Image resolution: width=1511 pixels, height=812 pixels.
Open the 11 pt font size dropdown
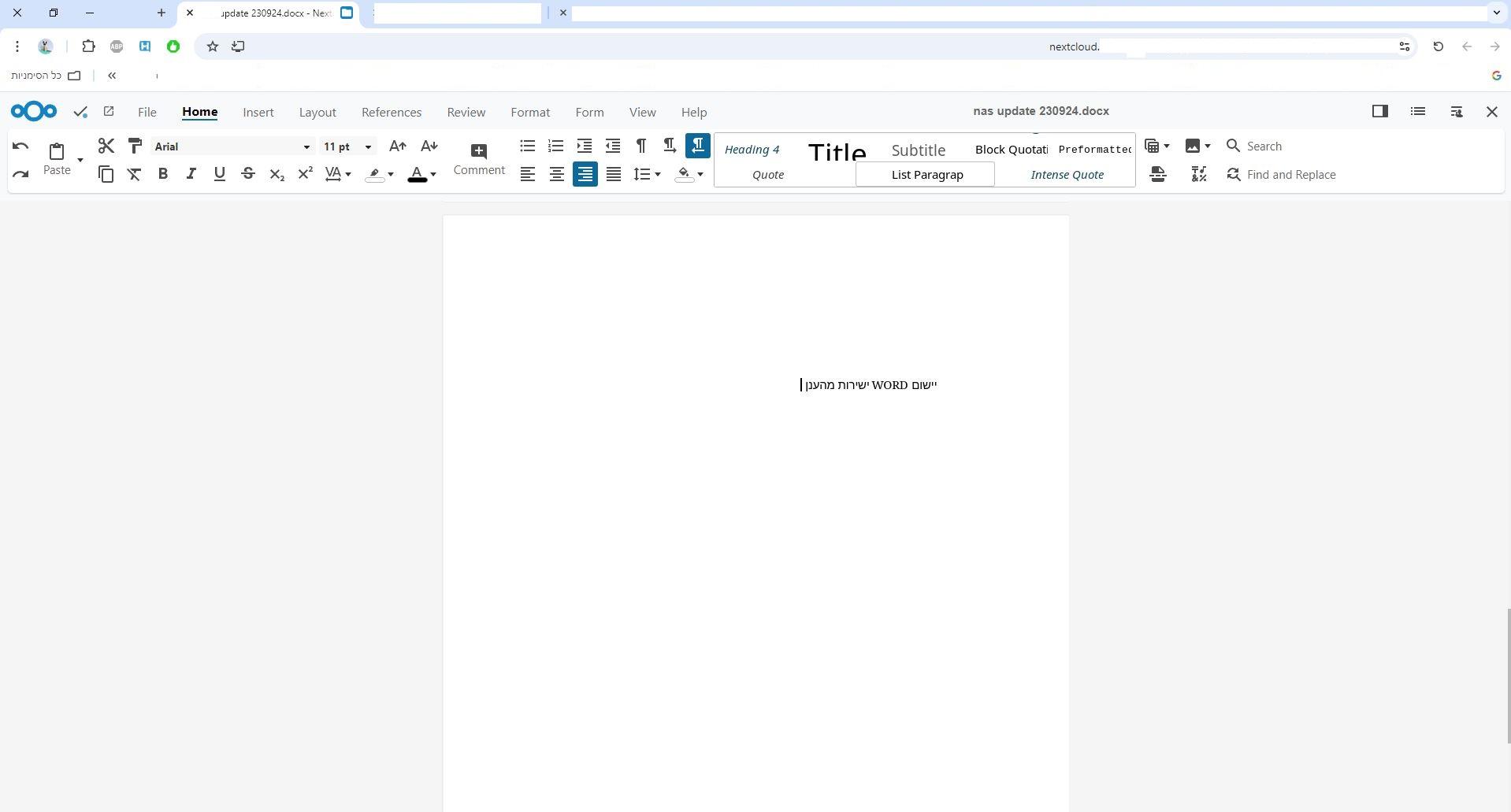(367, 146)
